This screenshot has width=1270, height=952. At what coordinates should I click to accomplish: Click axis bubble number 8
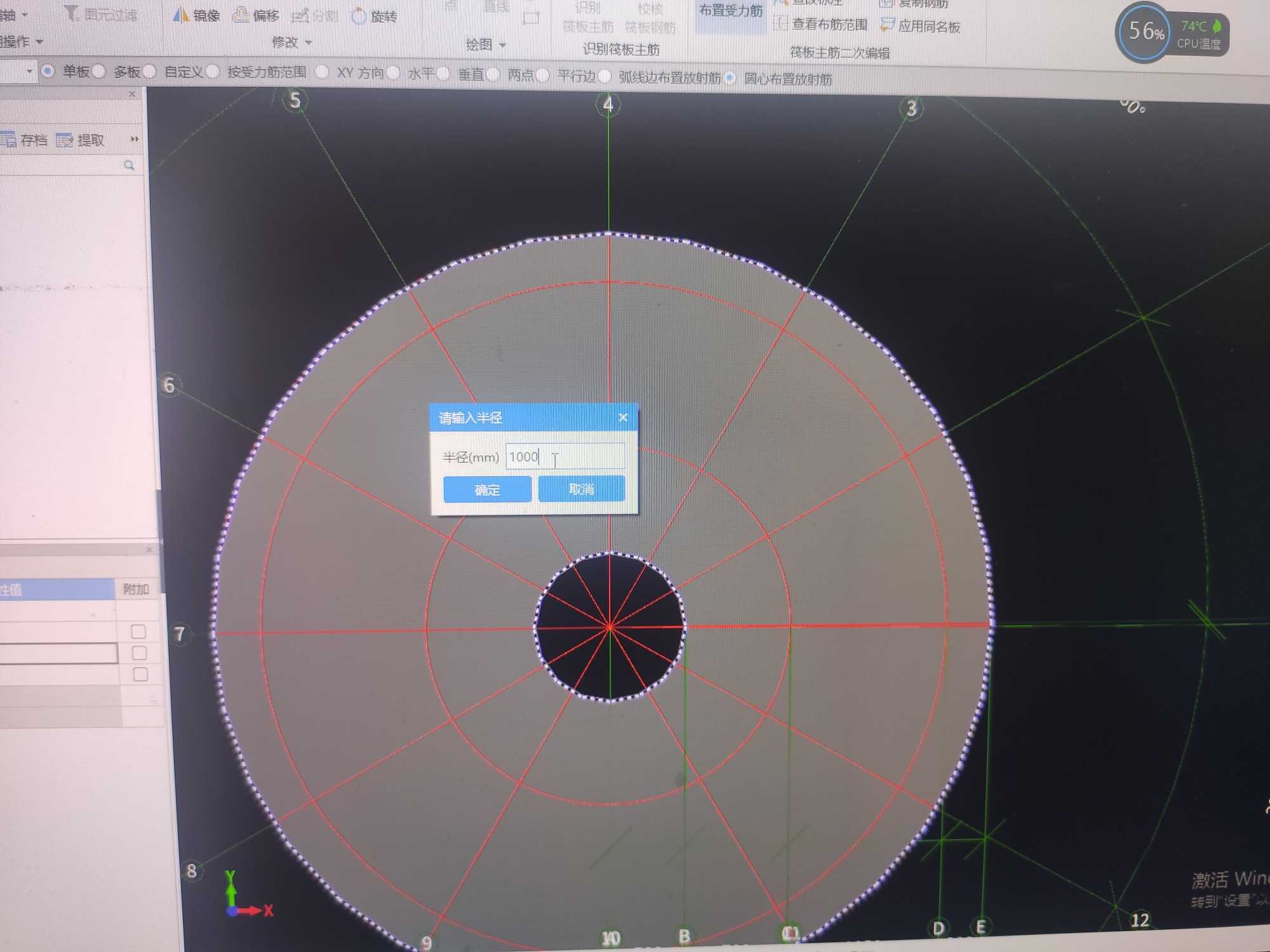[x=191, y=870]
